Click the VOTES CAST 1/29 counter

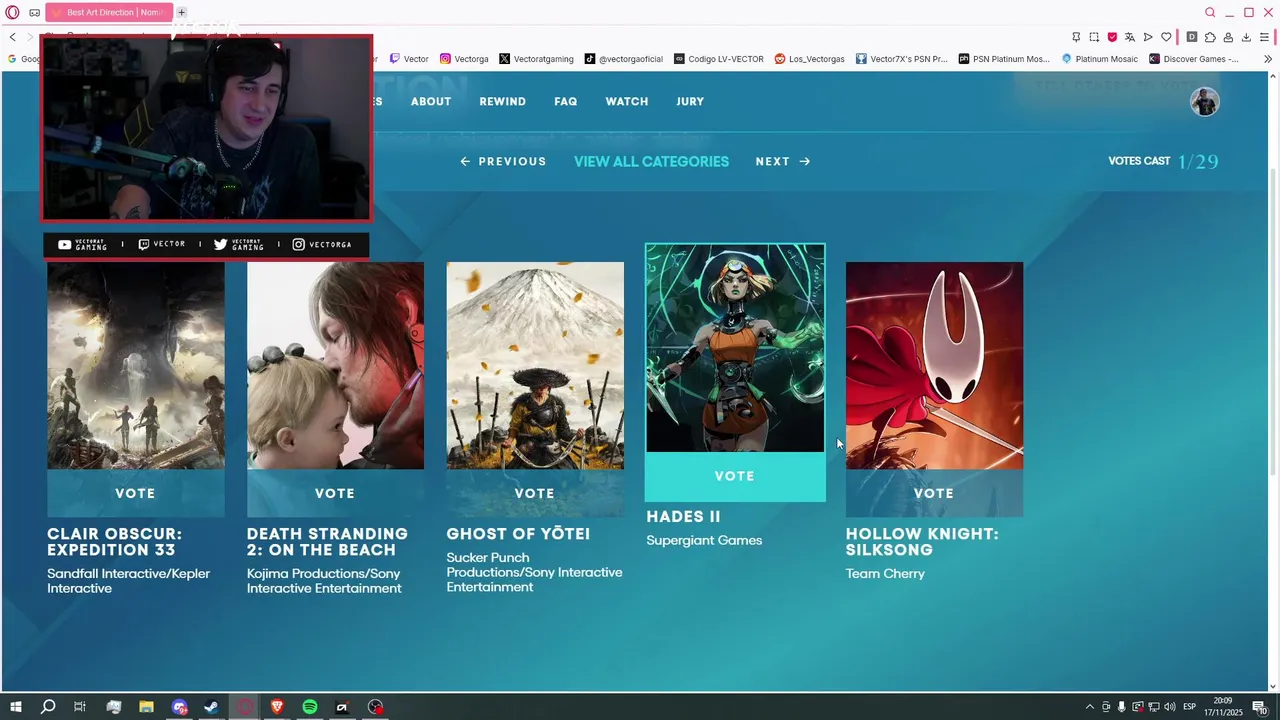click(1163, 162)
